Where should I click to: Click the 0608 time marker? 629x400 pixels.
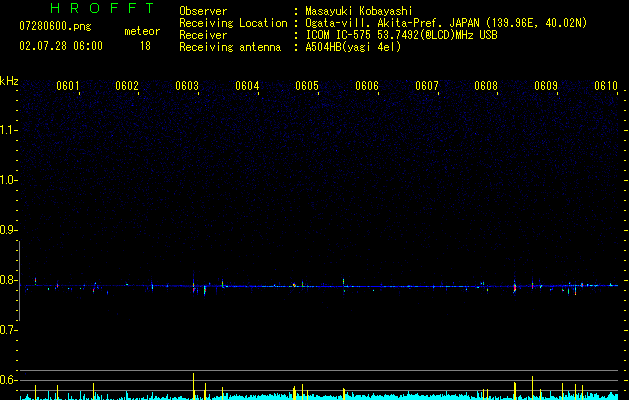(486, 86)
